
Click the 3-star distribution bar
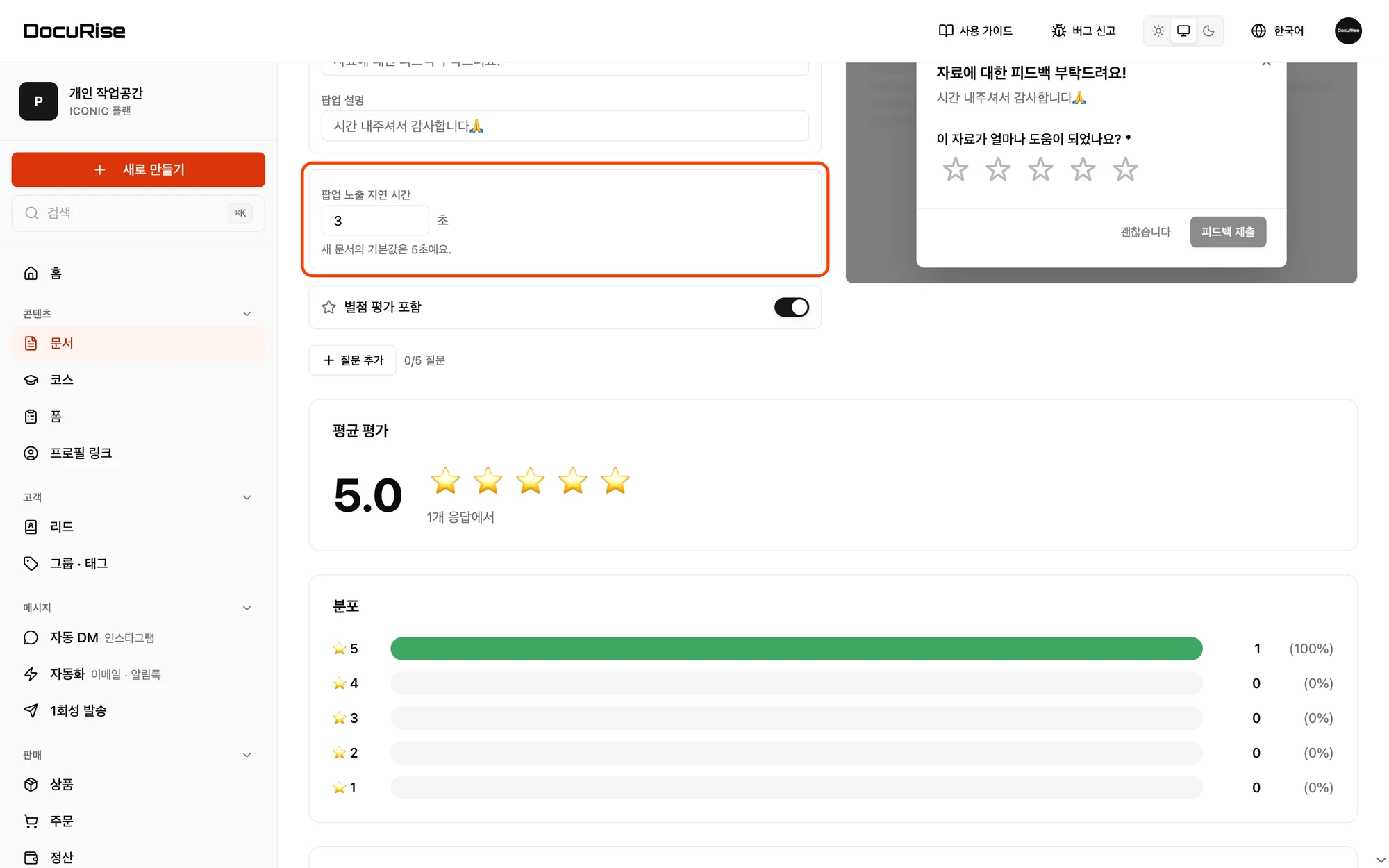[x=797, y=718]
